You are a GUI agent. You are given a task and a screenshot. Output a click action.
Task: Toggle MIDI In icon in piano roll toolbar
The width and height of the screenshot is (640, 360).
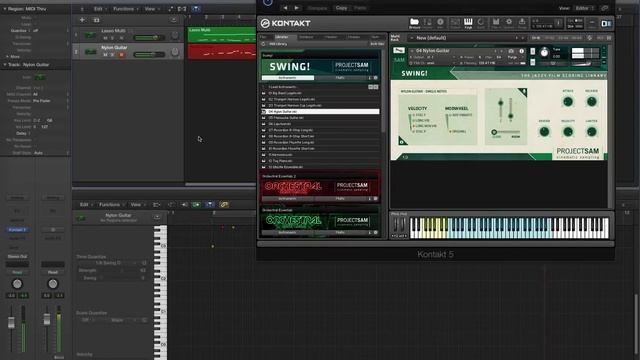pos(196,204)
